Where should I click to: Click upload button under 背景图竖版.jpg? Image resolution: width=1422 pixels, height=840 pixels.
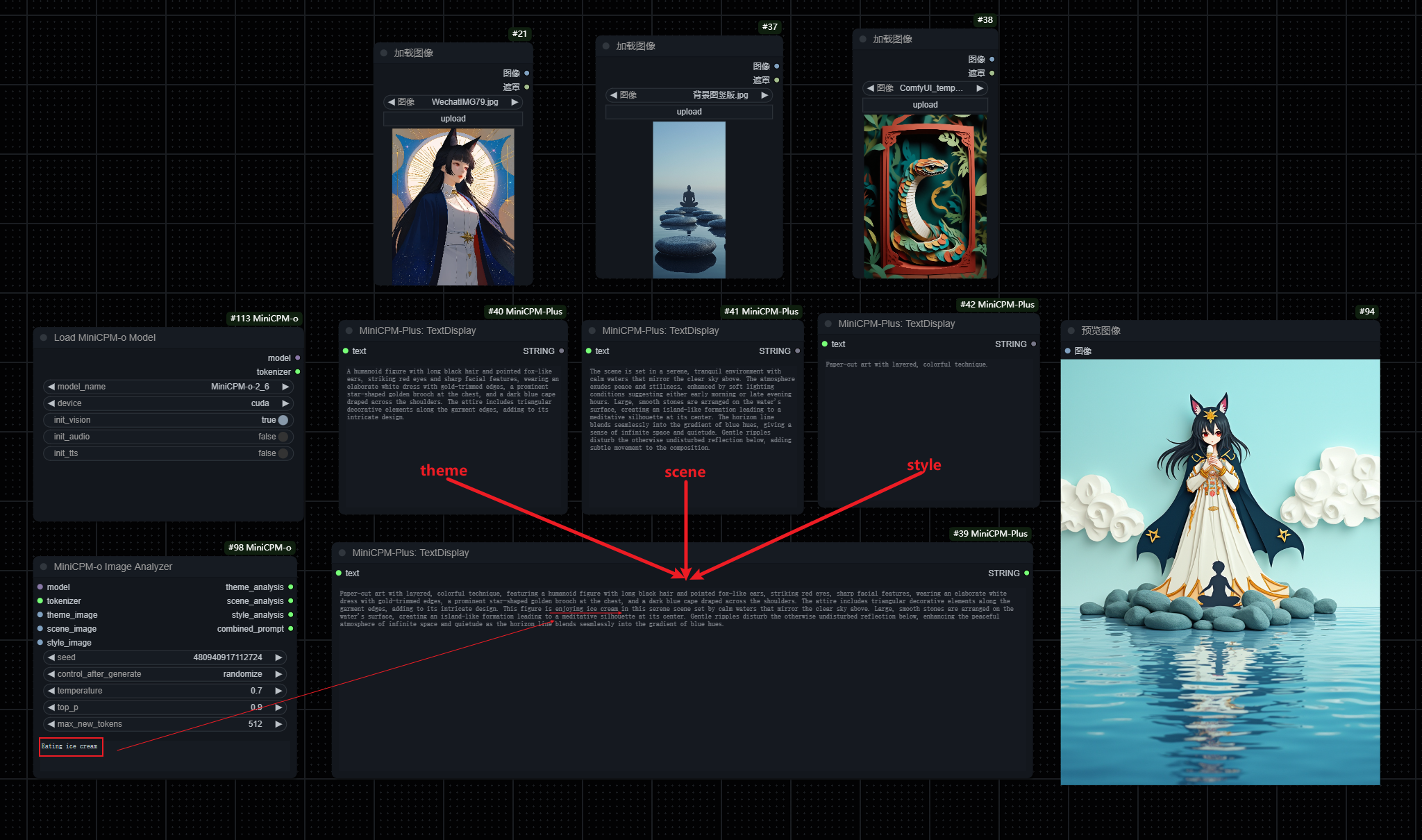(x=689, y=112)
